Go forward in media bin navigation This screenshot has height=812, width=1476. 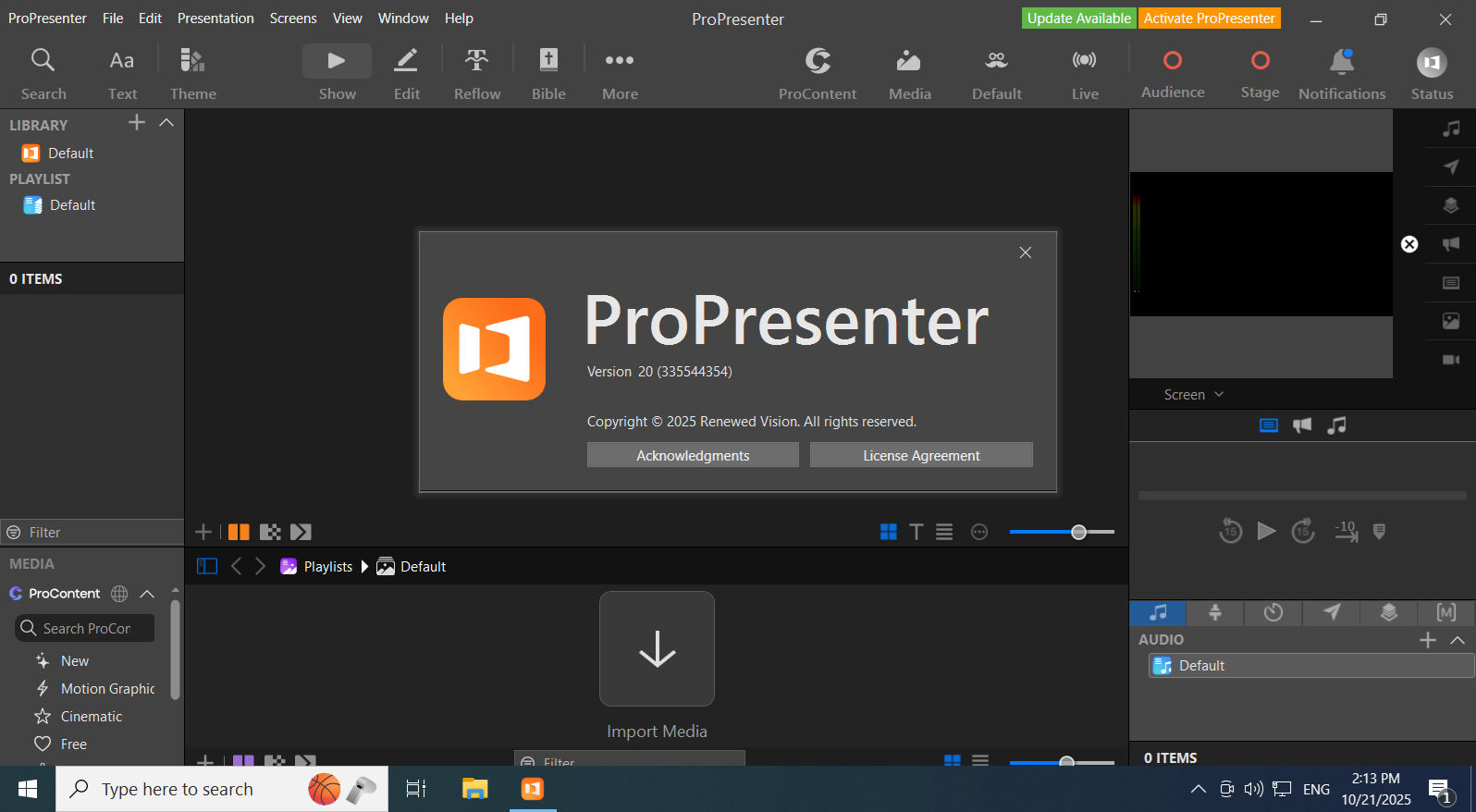click(x=260, y=566)
